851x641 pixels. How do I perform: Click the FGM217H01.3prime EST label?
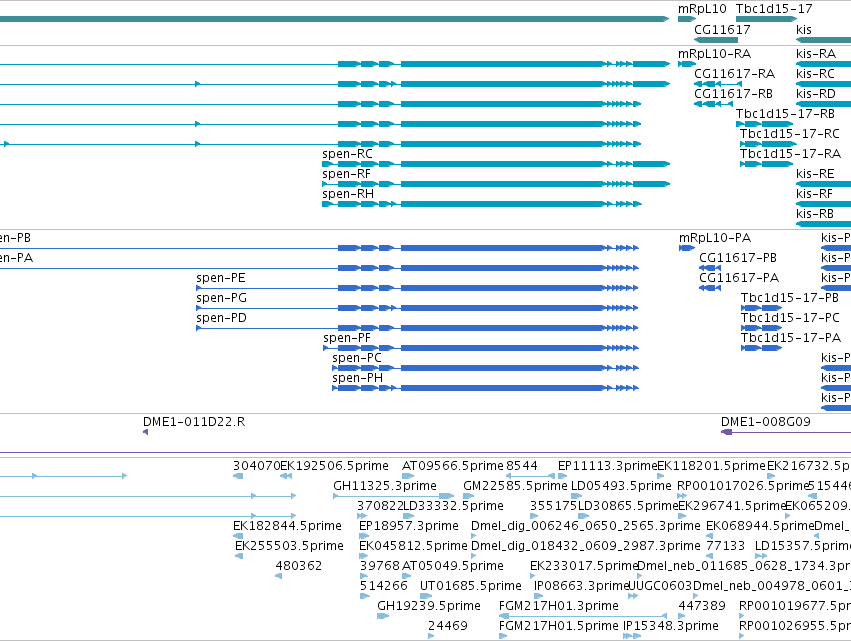point(558,606)
